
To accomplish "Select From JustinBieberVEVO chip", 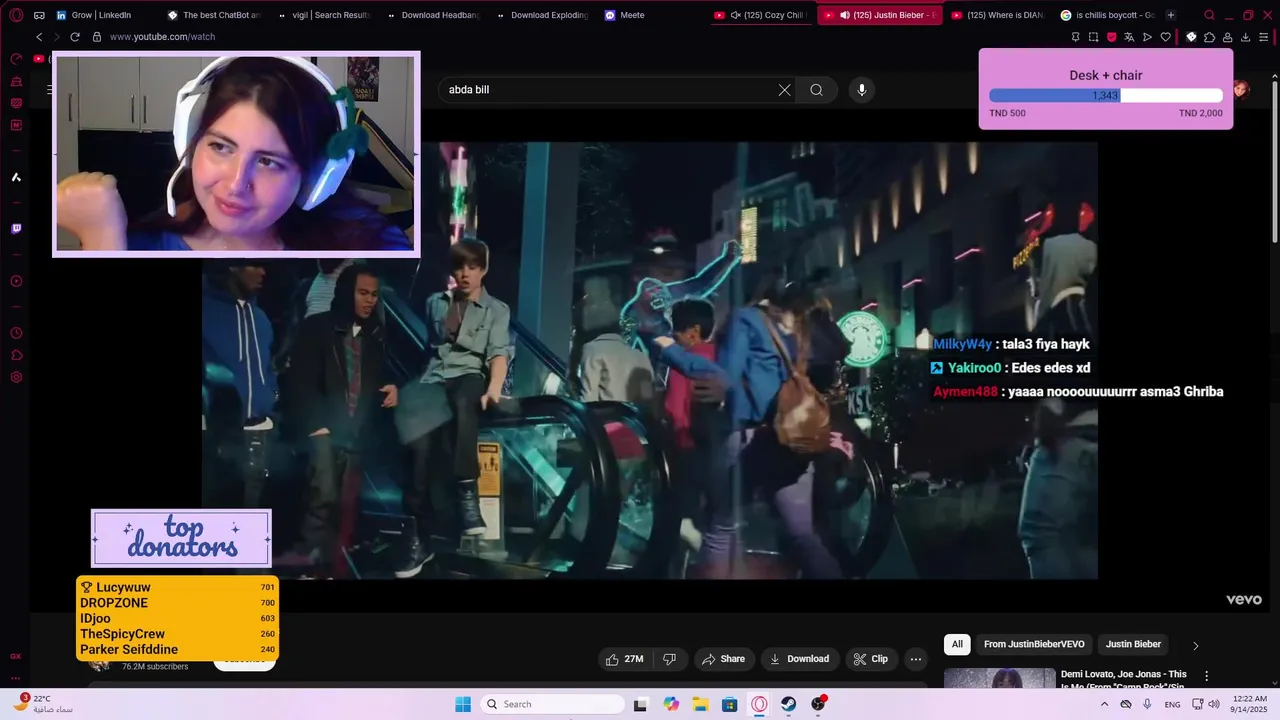I will pyautogui.click(x=1034, y=645).
